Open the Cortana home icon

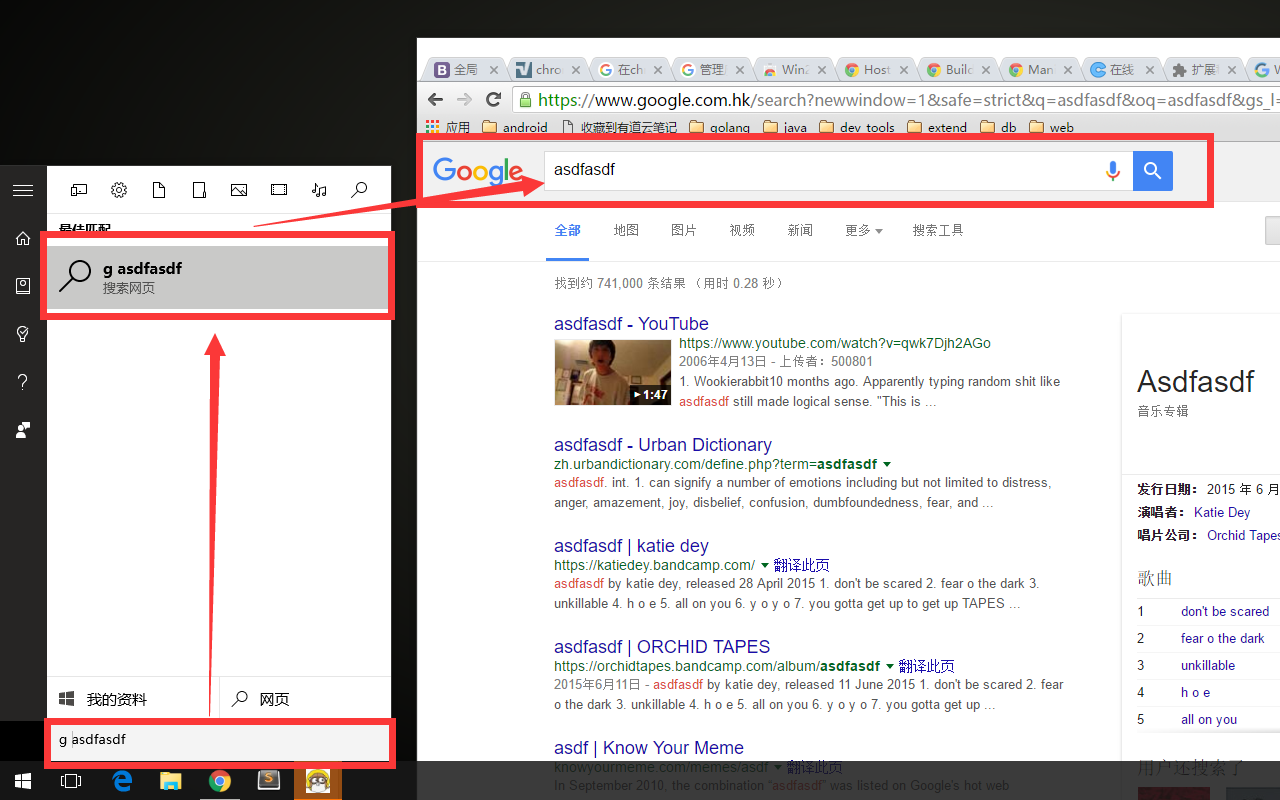[23, 238]
